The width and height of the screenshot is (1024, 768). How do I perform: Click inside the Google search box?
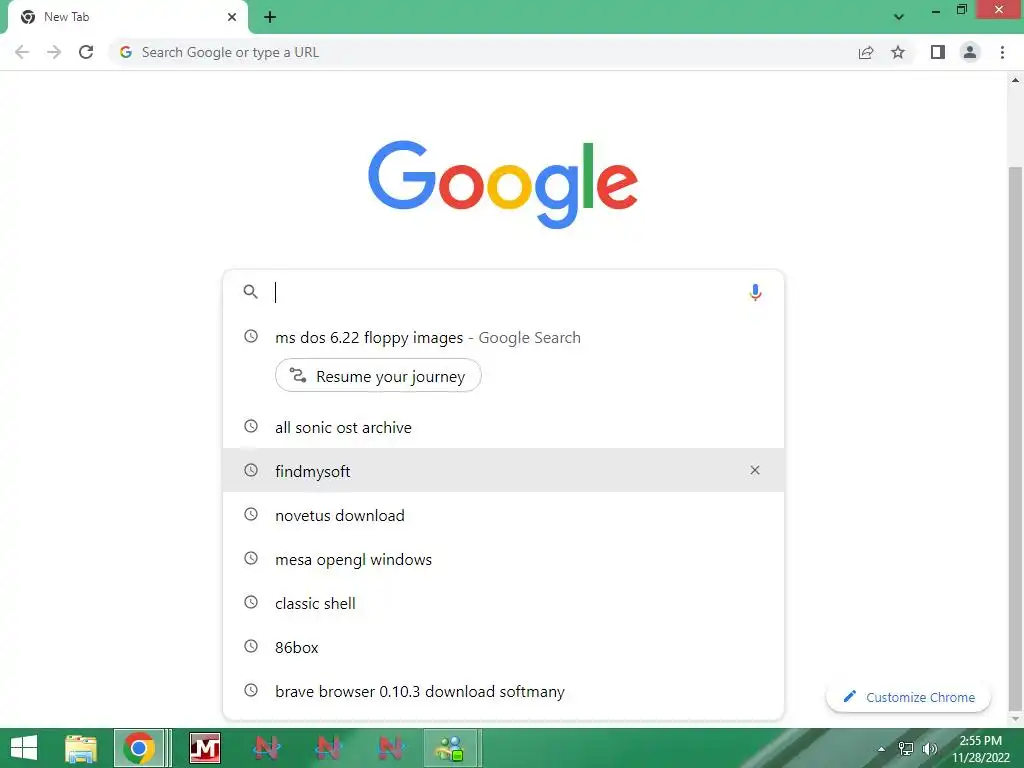tap(503, 292)
